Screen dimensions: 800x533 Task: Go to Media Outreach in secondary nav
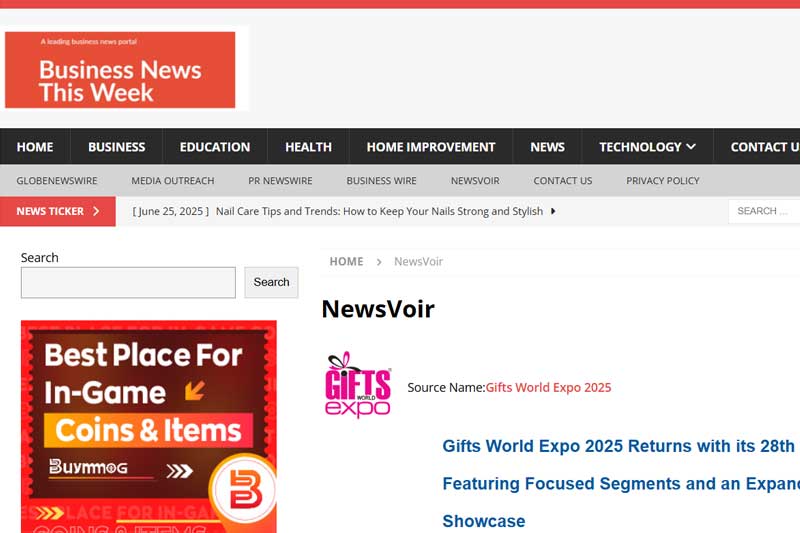coord(172,181)
